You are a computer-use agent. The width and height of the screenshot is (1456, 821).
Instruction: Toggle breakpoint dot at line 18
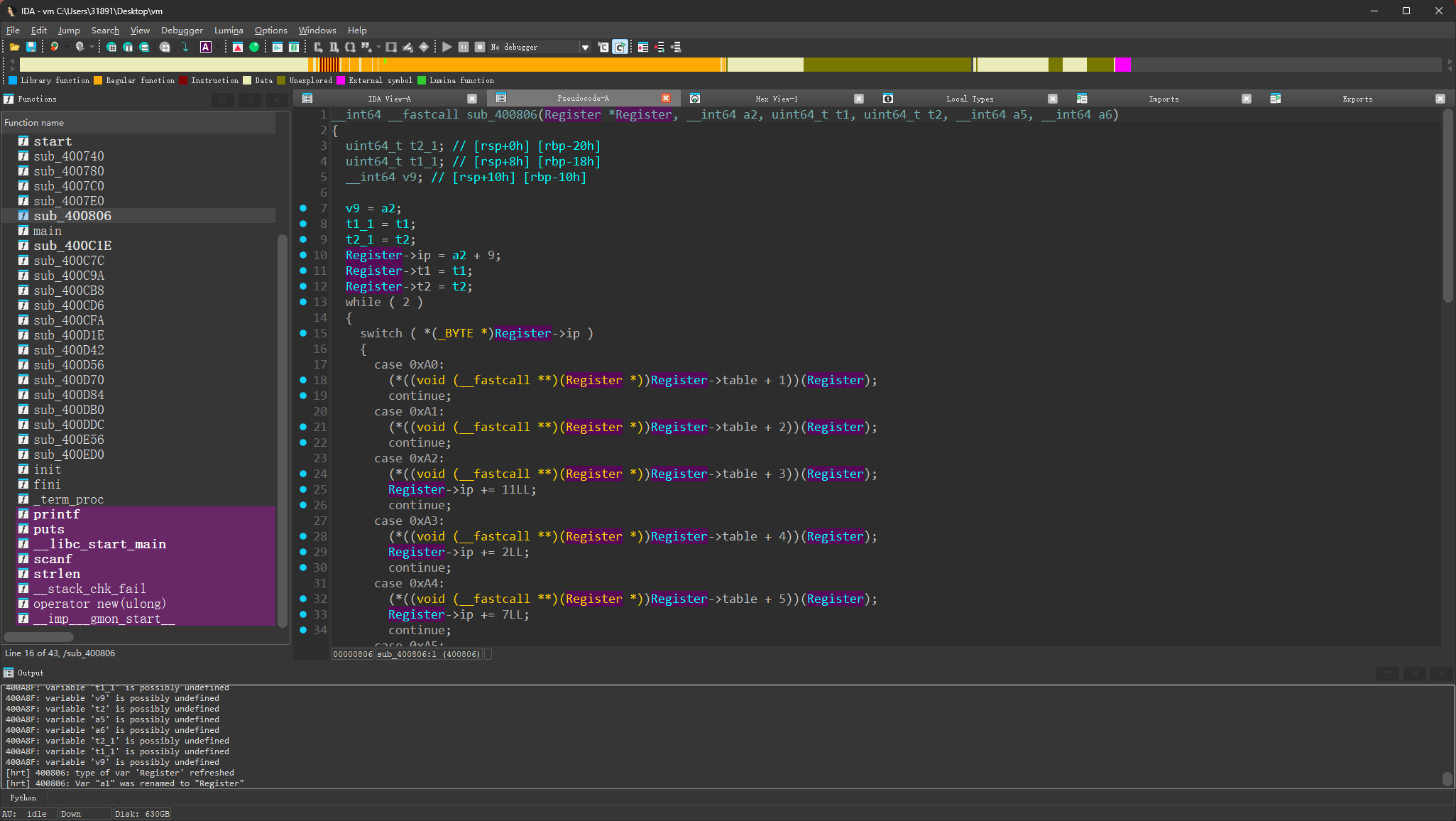pyautogui.click(x=303, y=380)
